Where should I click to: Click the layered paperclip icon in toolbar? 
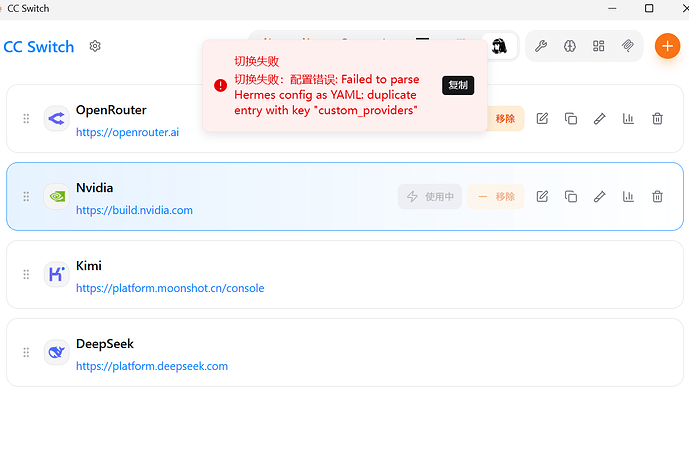point(627,46)
